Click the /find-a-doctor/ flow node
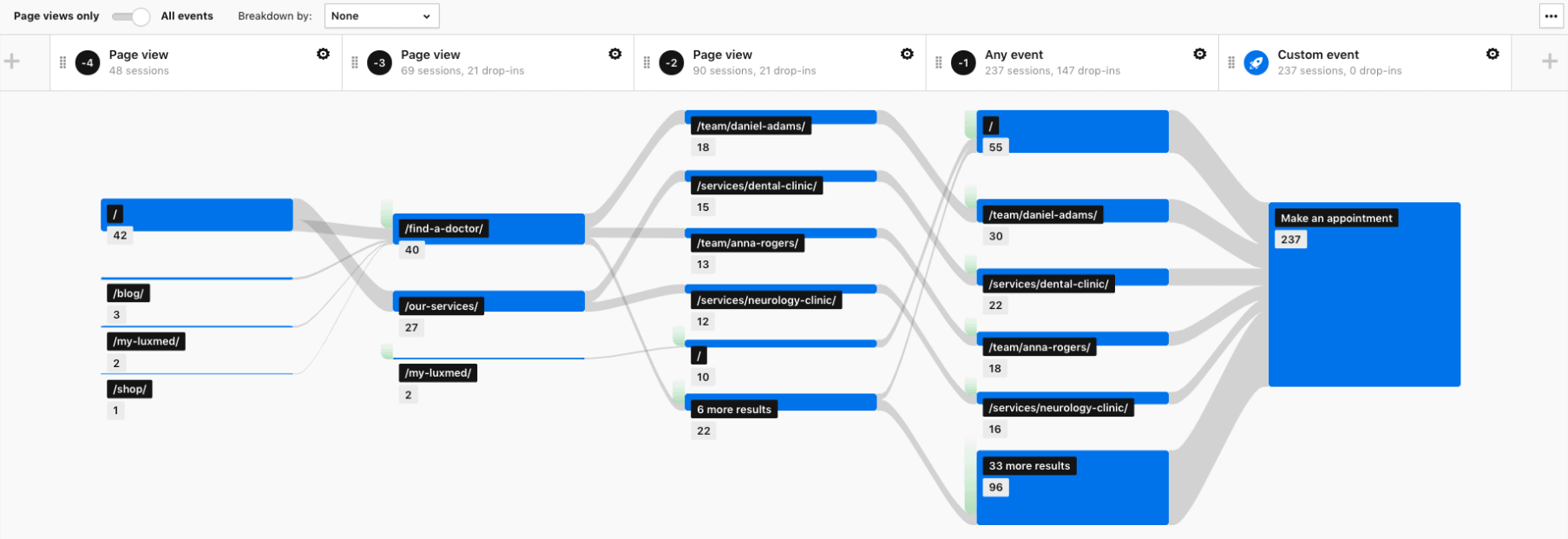Screen dimensions: 1568x539 489,228
